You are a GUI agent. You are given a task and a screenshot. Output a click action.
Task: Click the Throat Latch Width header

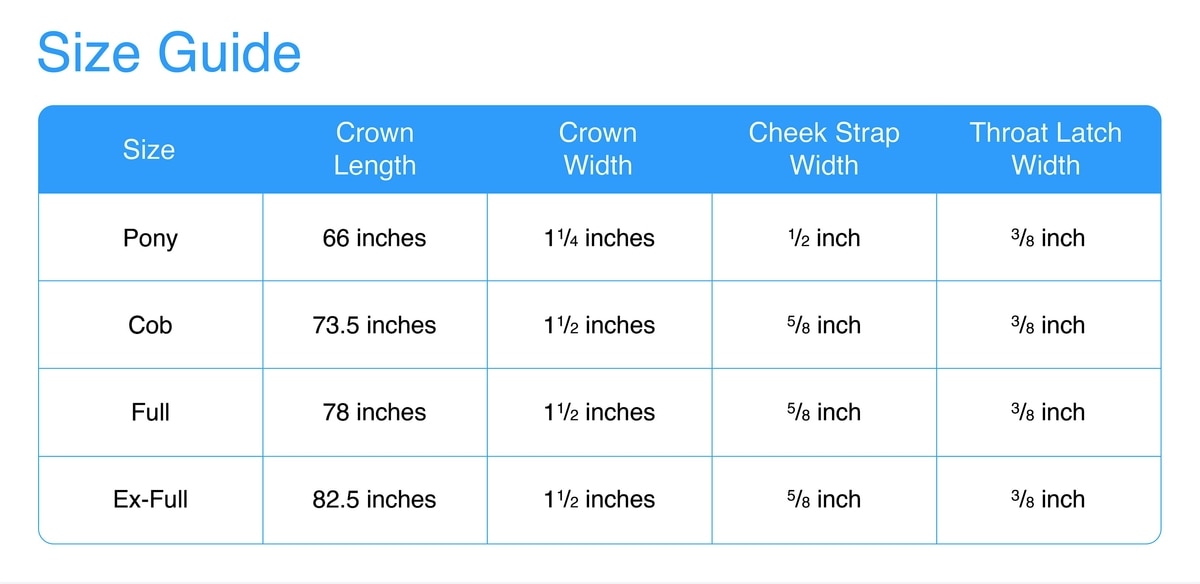pos(1046,150)
